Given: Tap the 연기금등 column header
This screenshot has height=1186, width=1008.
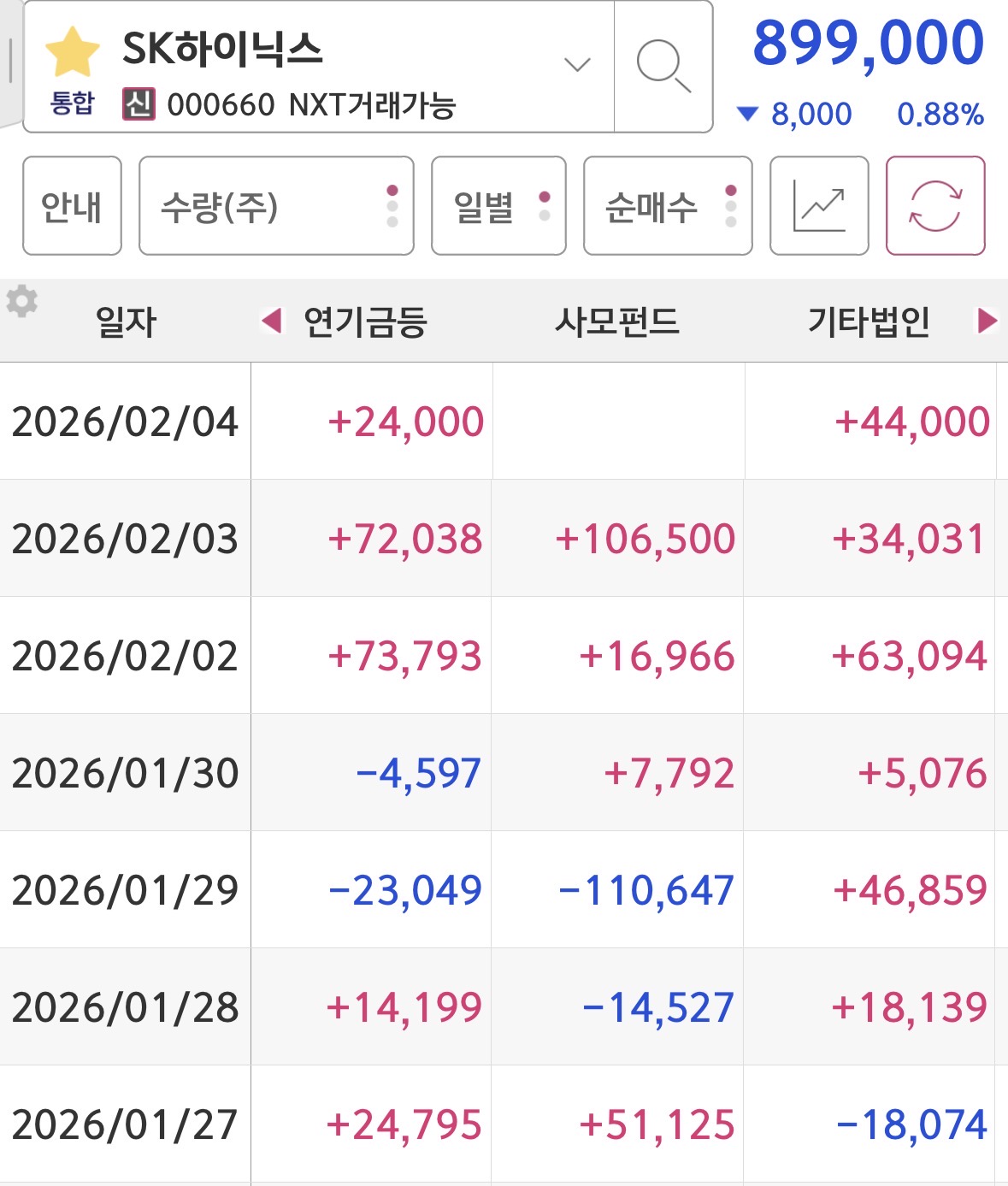Looking at the screenshot, I should [x=365, y=322].
